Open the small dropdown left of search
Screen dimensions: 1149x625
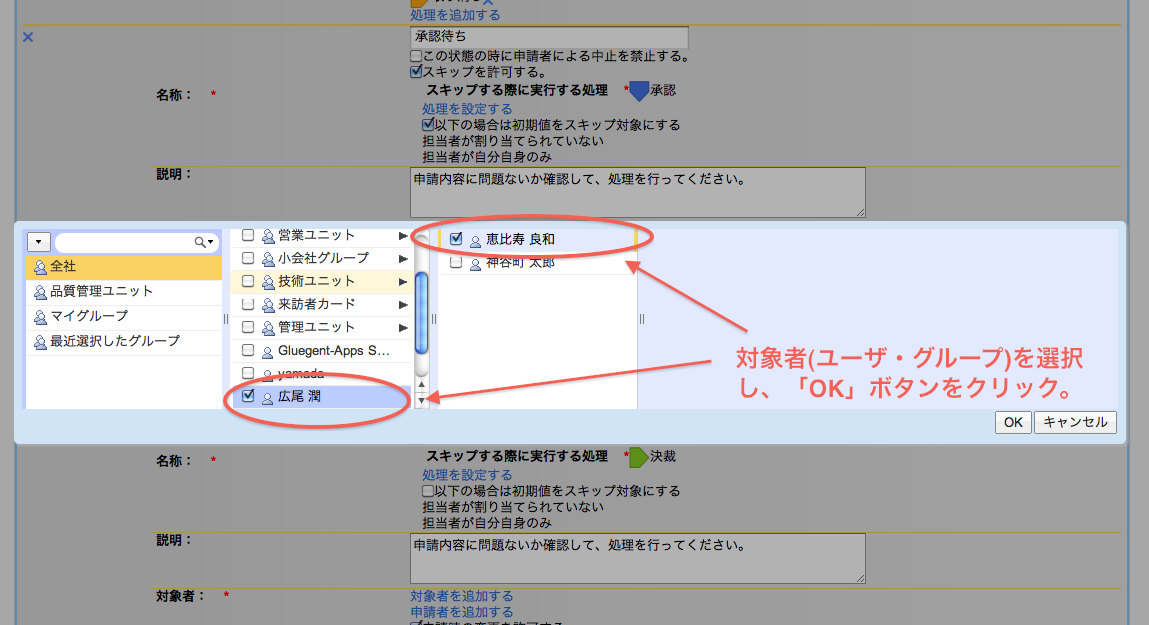[x=38, y=242]
